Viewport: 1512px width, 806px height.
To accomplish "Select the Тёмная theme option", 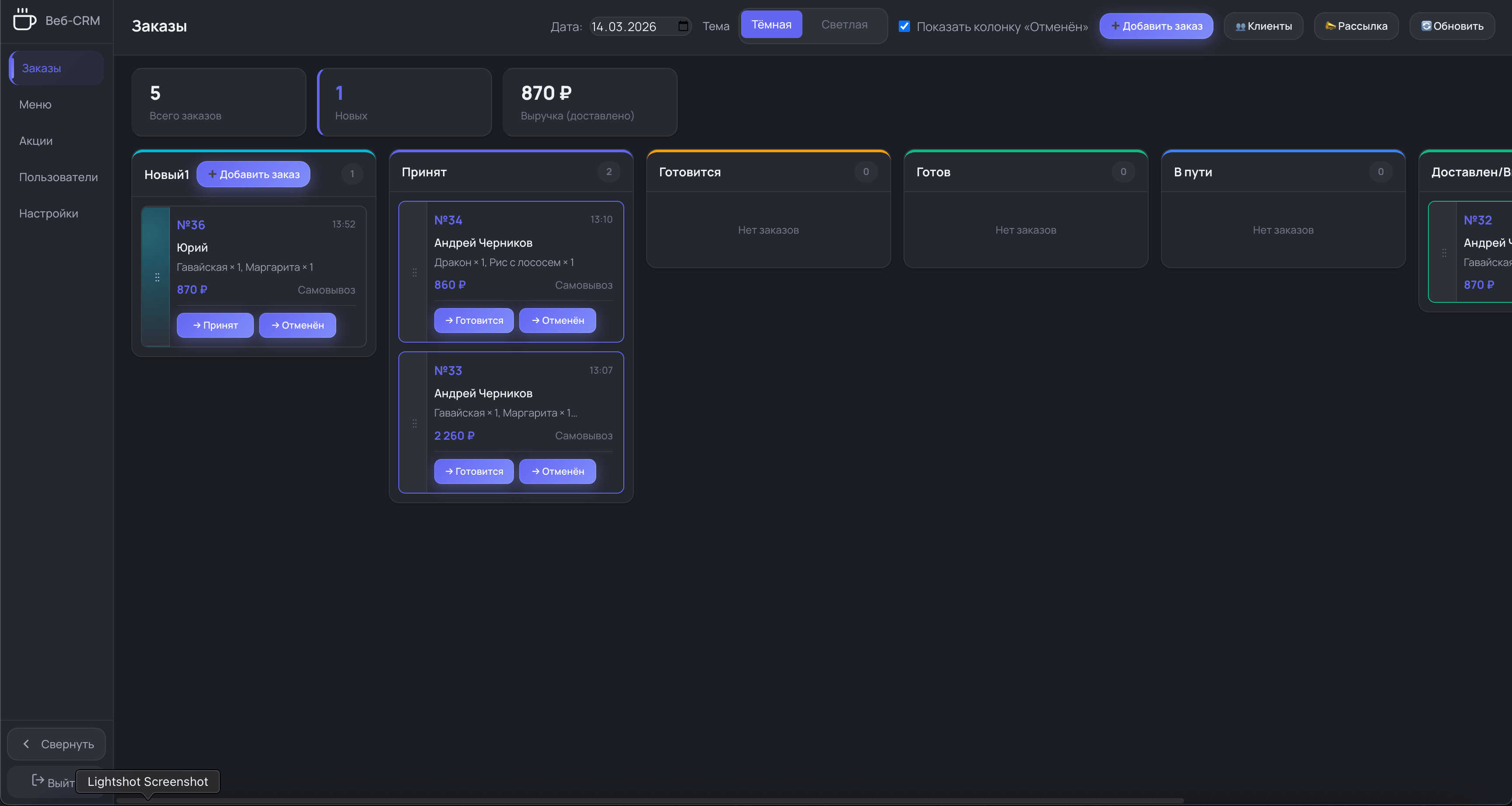I will click(771, 25).
